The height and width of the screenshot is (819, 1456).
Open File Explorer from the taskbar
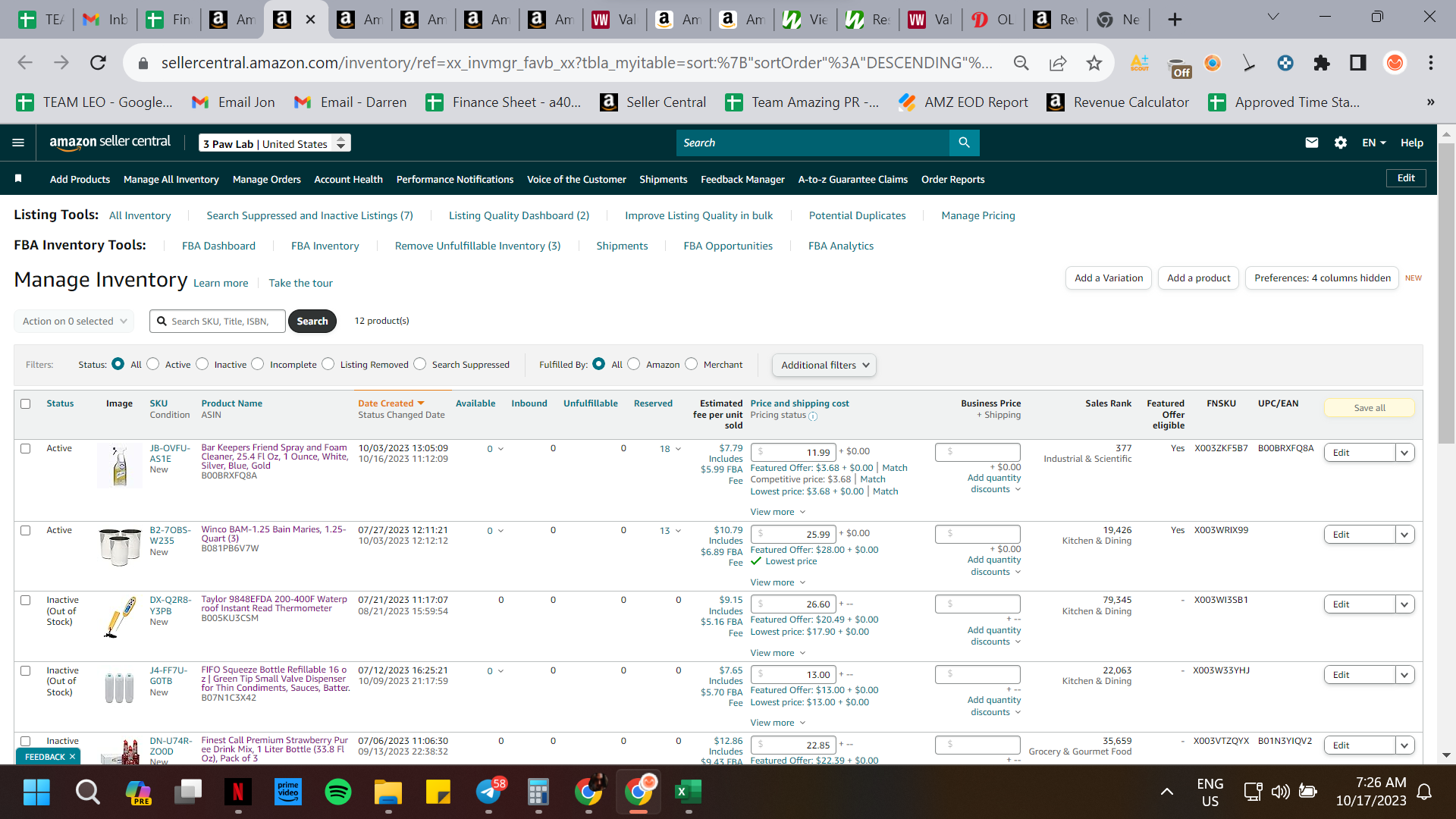(388, 792)
